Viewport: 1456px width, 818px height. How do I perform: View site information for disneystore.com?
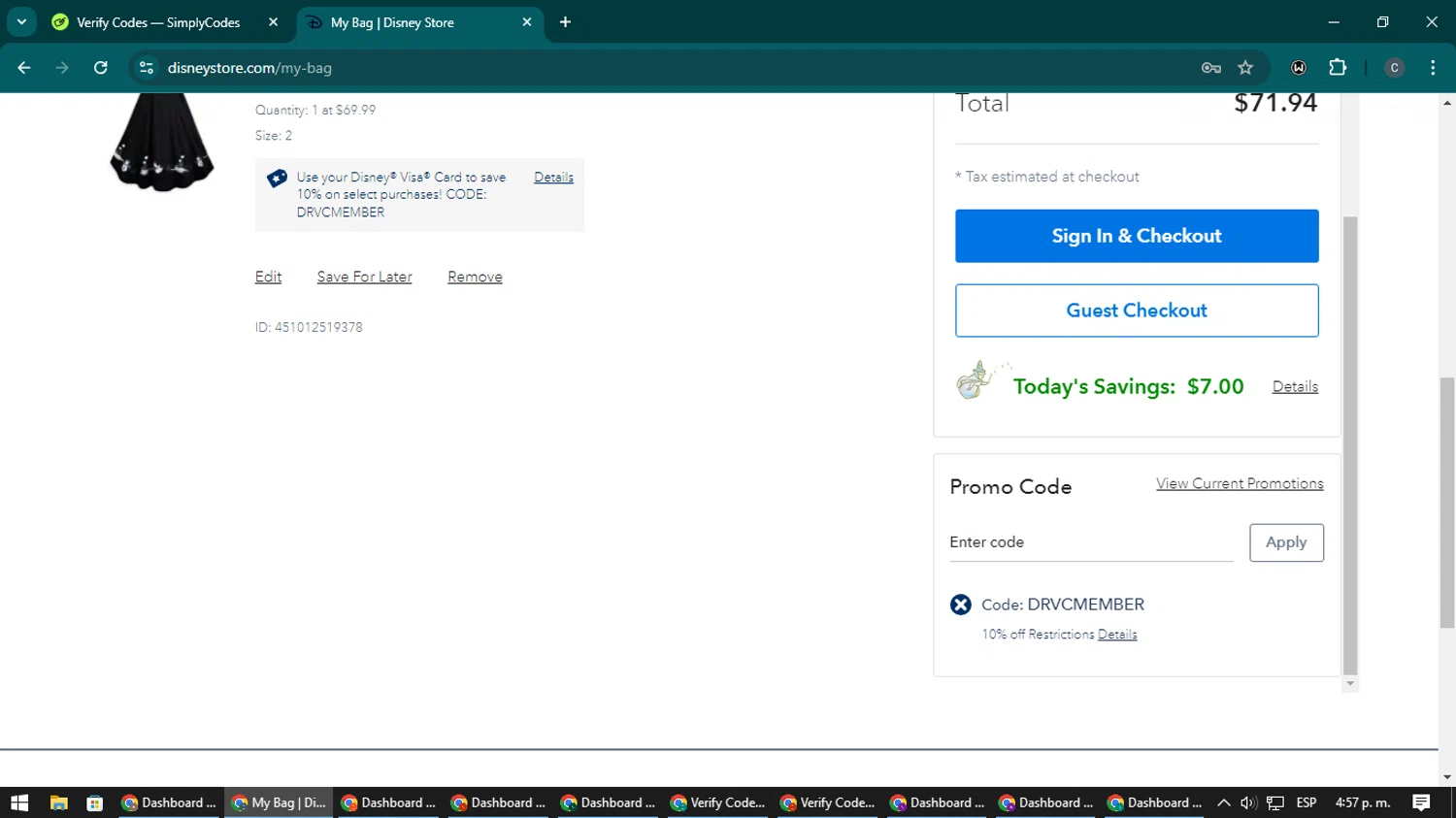click(147, 68)
